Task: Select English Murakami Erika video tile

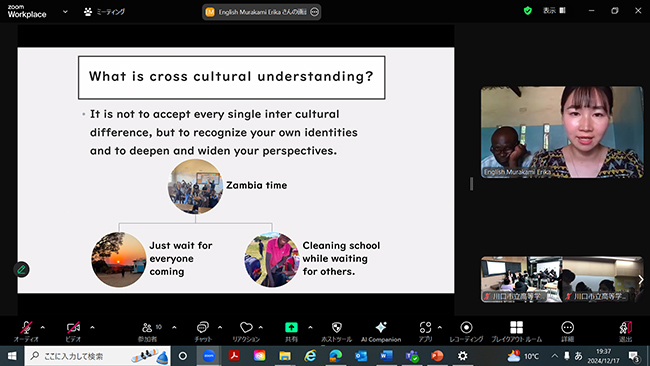Action: [562, 132]
